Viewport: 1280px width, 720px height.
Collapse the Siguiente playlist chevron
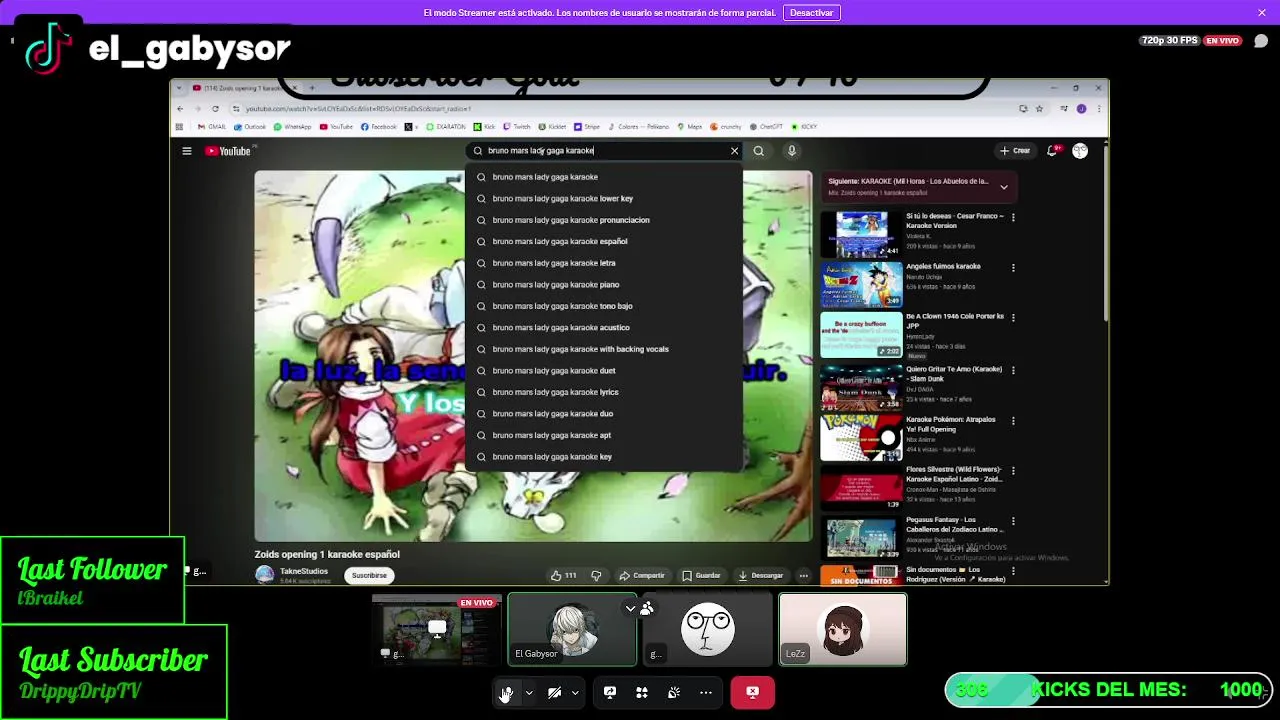tap(1003, 187)
